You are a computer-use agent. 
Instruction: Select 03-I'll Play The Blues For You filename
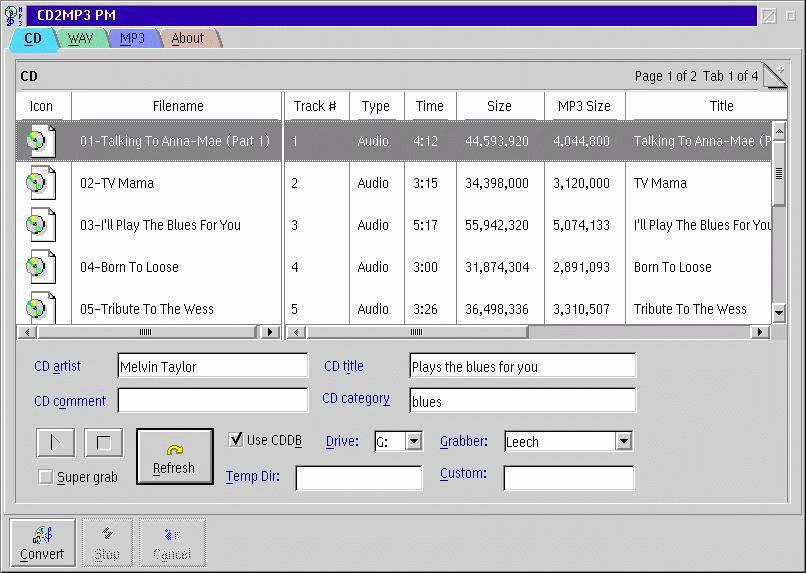[160, 225]
